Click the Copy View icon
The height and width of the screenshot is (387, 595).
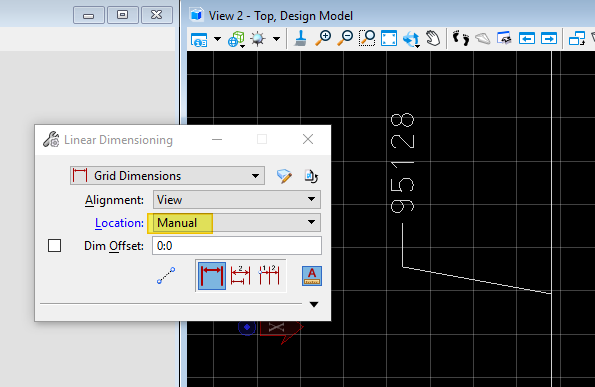[x=577, y=38]
